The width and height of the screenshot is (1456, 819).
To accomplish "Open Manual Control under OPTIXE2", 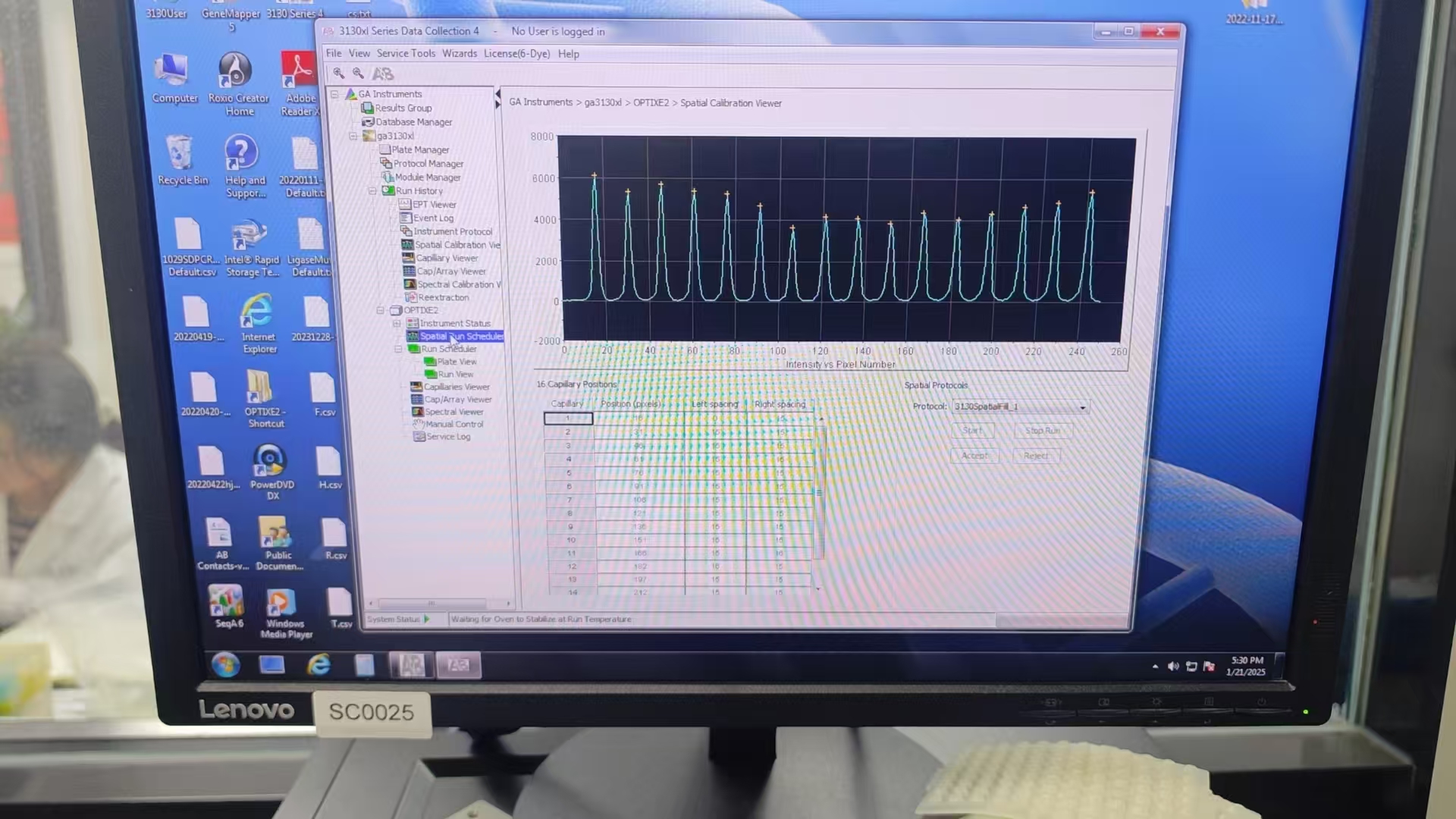I will [x=453, y=424].
